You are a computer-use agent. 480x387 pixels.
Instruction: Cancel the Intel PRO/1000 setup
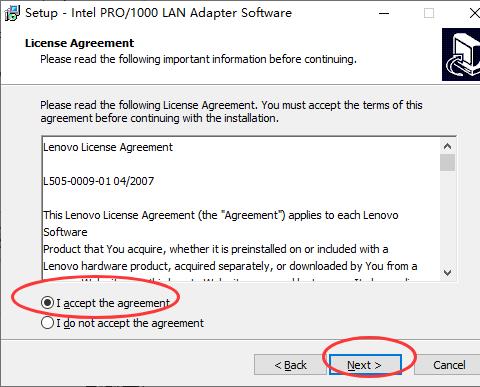449,365
